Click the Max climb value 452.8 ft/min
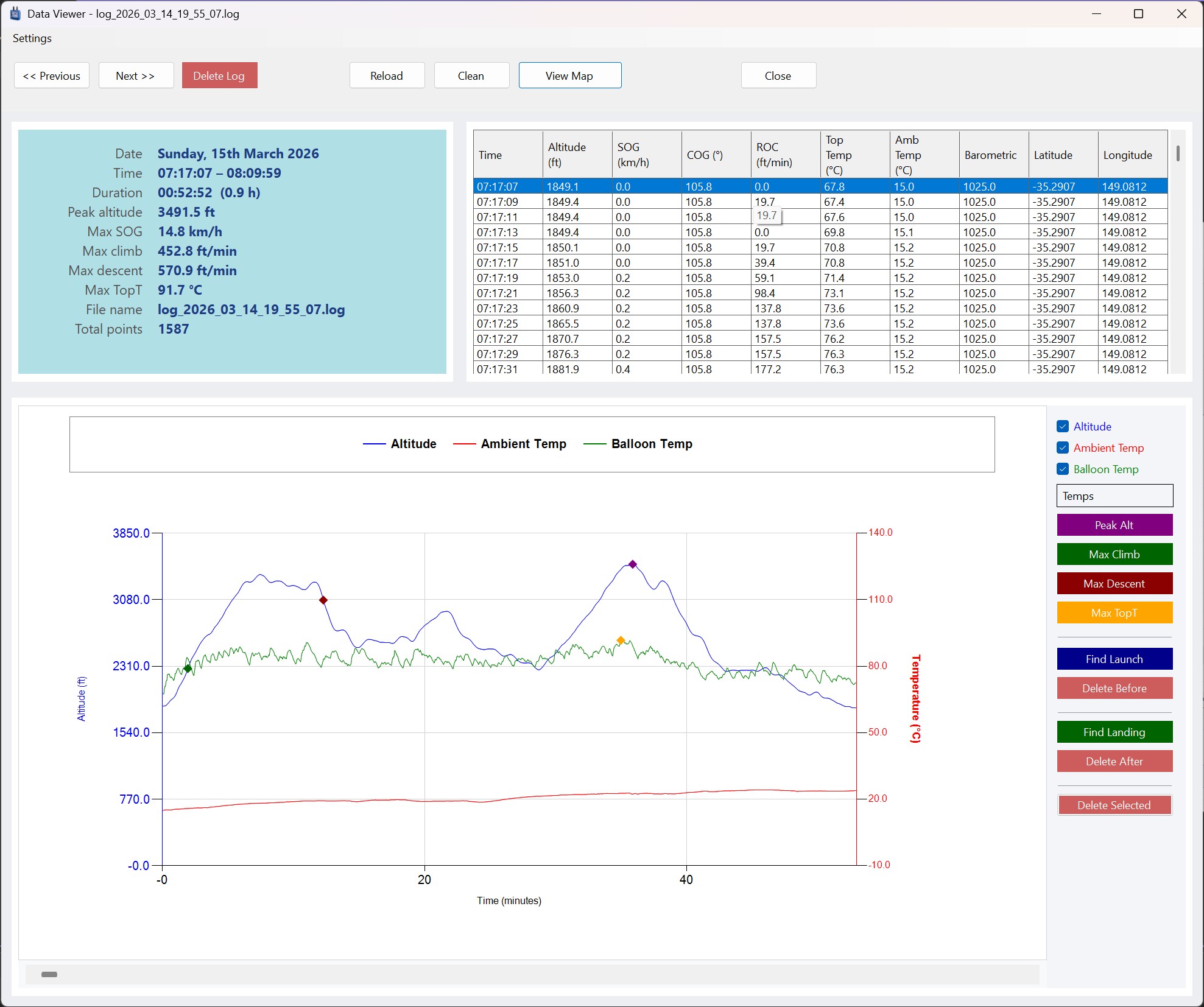 tap(197, 251)
